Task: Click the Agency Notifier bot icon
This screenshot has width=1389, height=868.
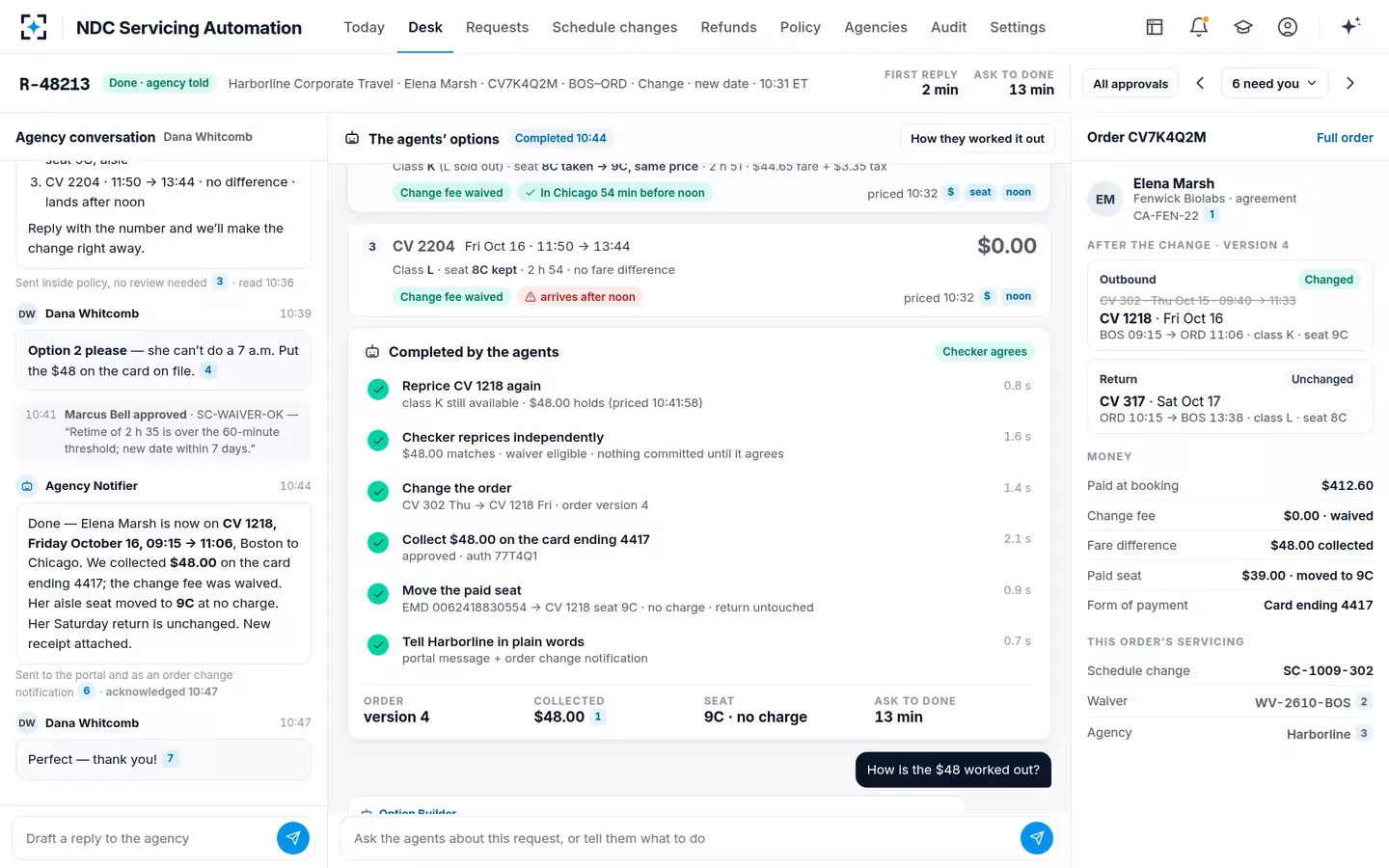Action: [27, 486]
